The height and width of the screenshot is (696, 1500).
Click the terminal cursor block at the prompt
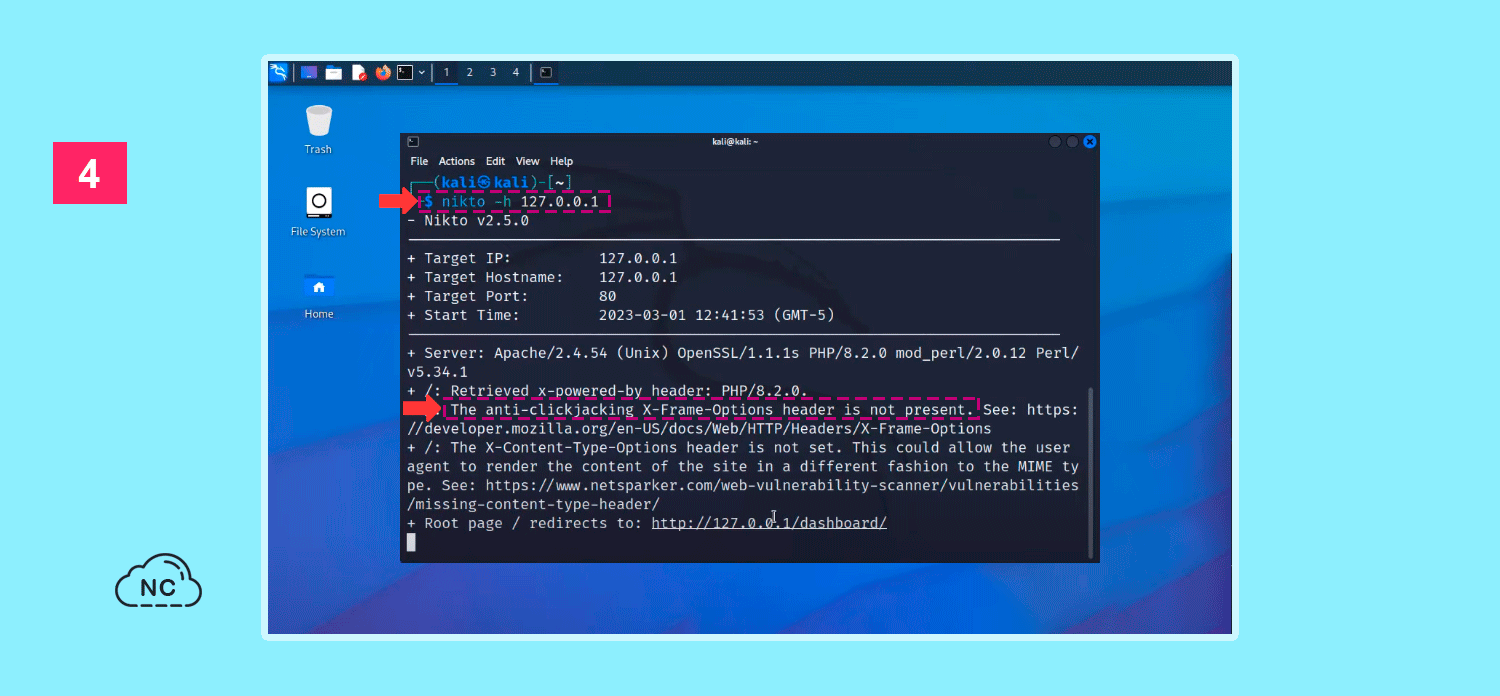point(411,542)
